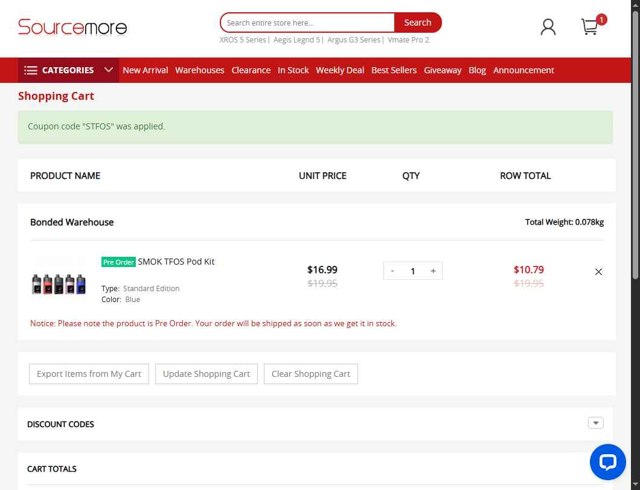Visit the Giveaway page
Viewport: 640px width, 490px height.
click(442, 70)
